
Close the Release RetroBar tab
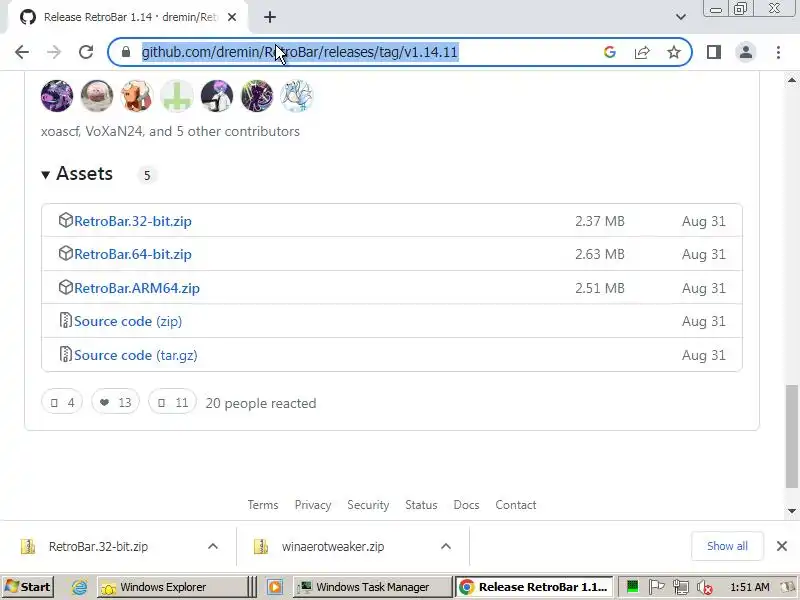click(x=232, y=17)
